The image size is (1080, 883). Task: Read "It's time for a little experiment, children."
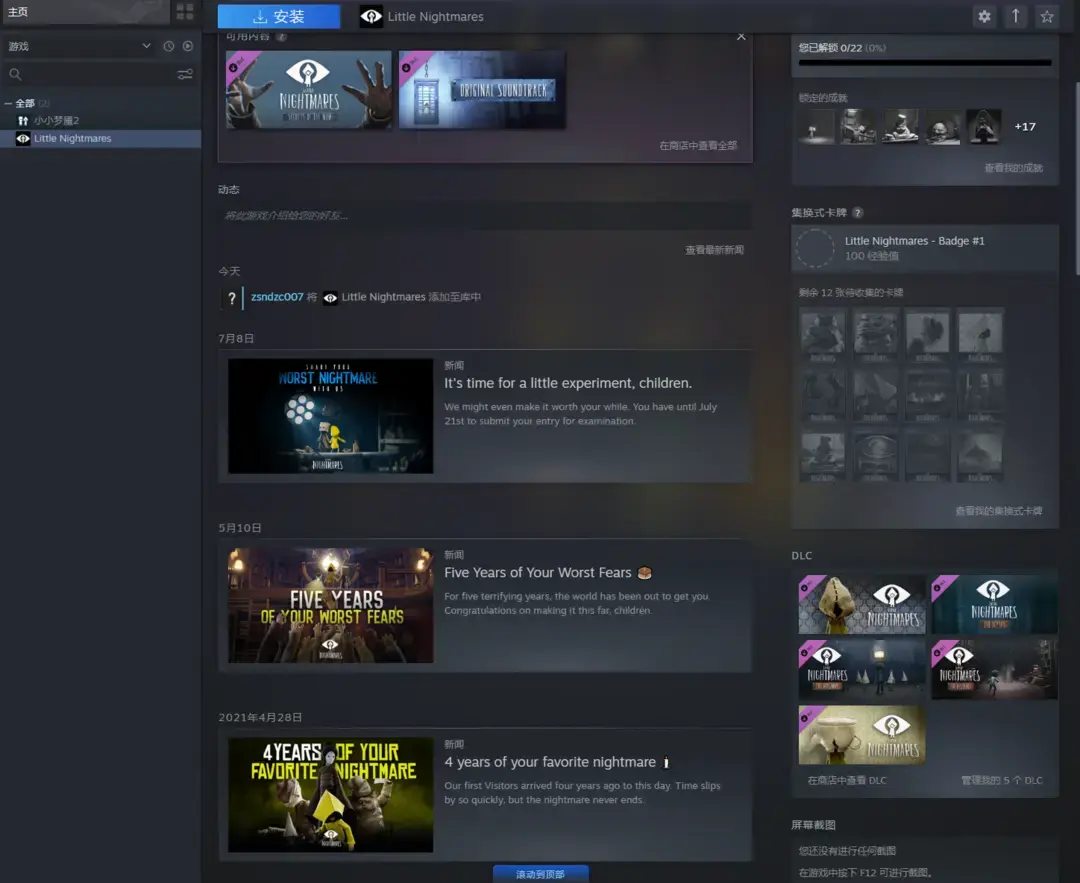[568, 383]
